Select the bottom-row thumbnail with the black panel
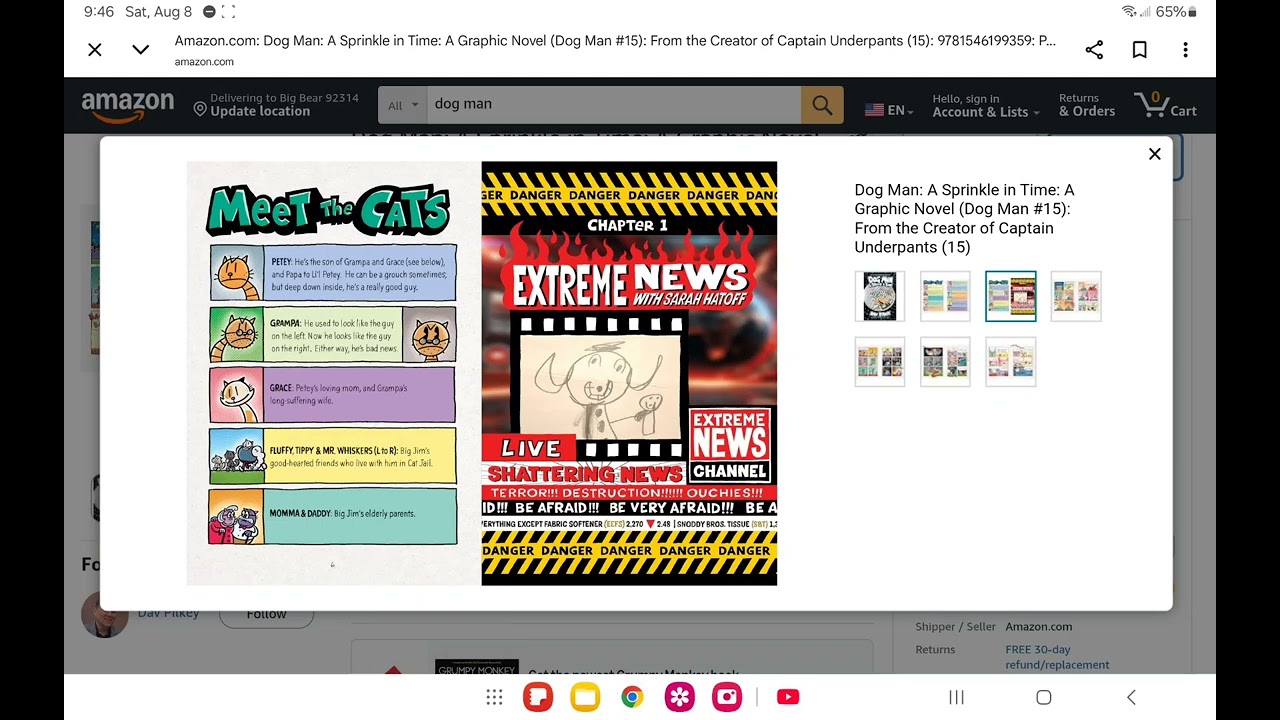Image resolution: width=1280 pixels, height=720 pixels. click(945, 361)
